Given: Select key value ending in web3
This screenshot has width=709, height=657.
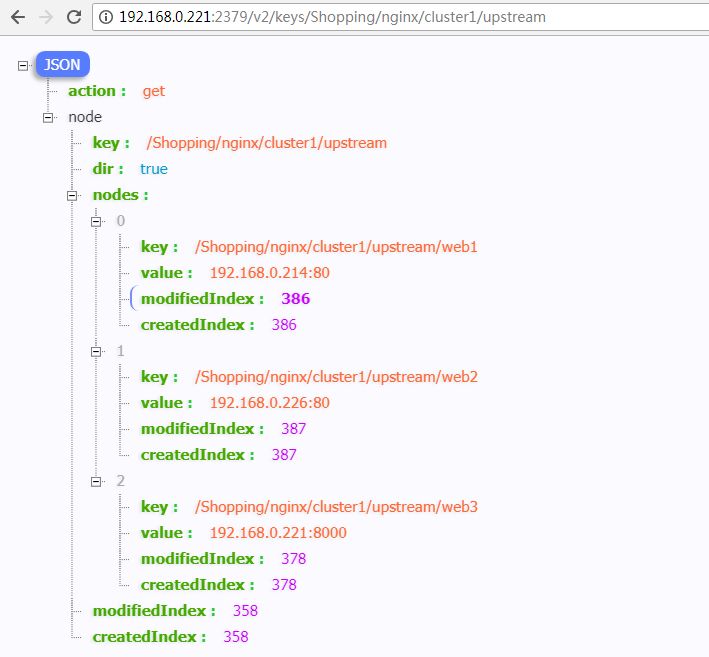Looking at the screenshot, I should 336,507.
